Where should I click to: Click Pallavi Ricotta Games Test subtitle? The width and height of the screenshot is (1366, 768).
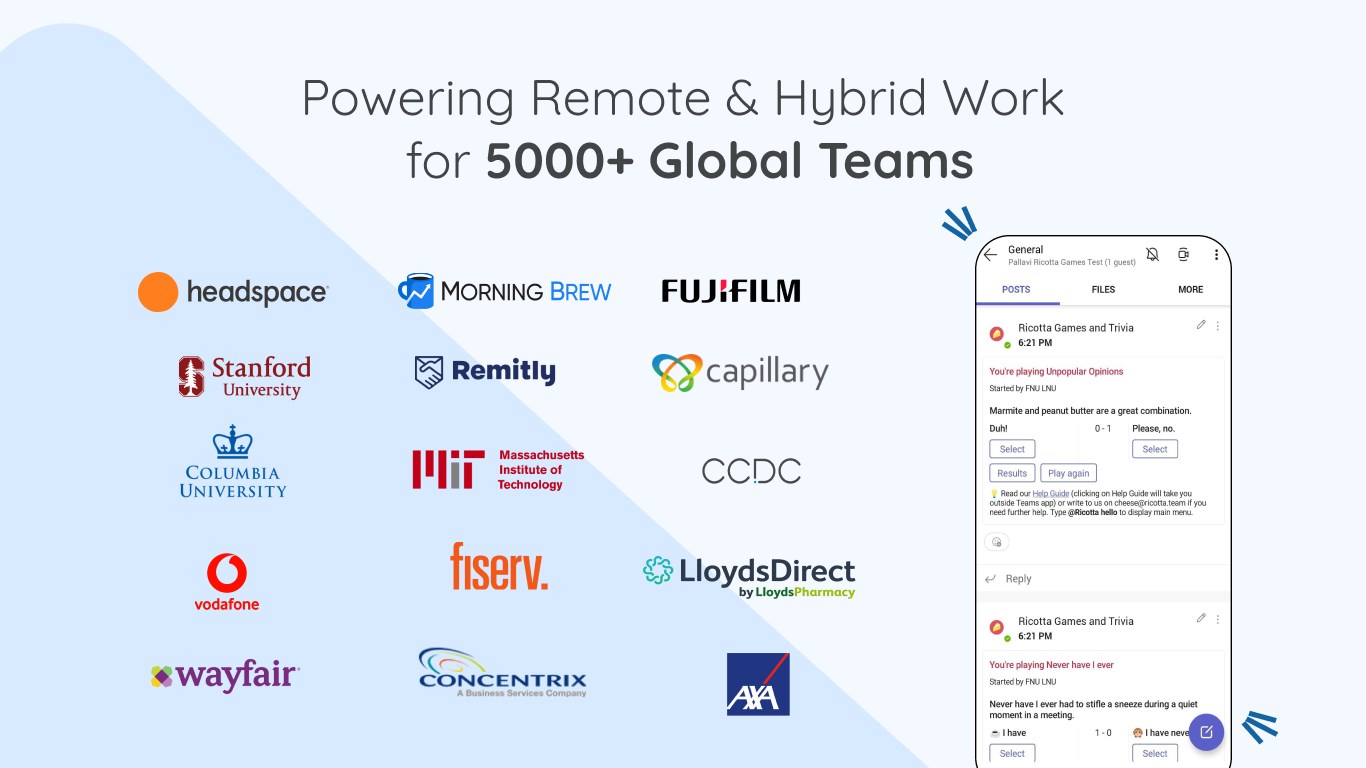[1072, 262]
